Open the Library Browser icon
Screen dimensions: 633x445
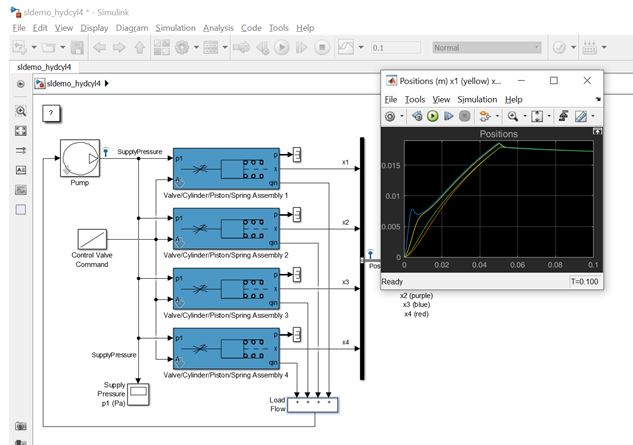point(162,48)
